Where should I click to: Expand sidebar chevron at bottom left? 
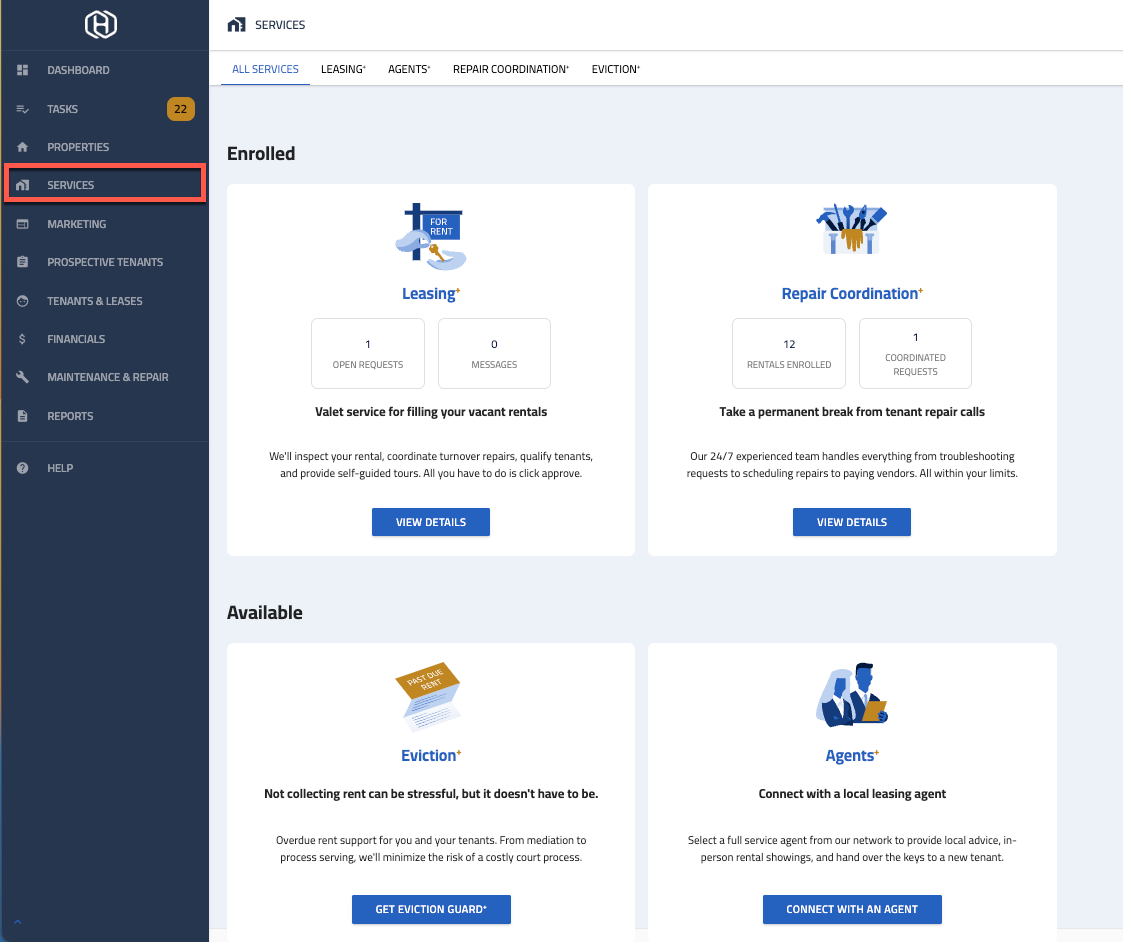pyautogui.click(x=18, y=922)
